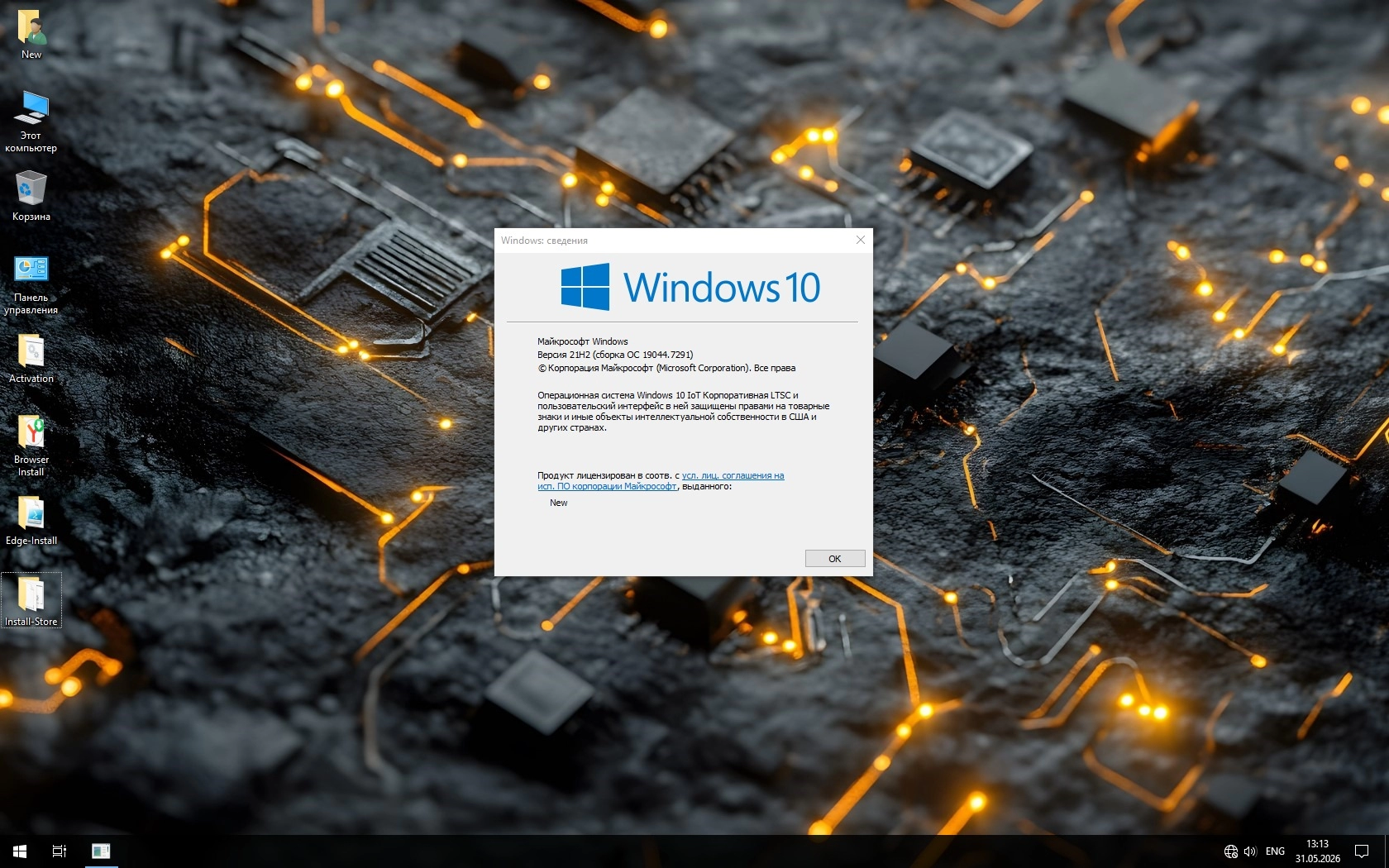Screen dimensions: 1389x868
Task: Open the volume speaker tray icon
Action: pyautogui.click(x=1249, y=851)
